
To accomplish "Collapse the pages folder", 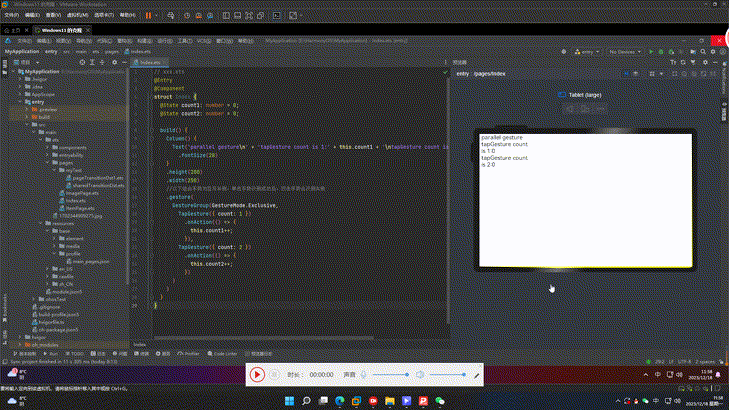I will pyautogui.click(x=47, y=163).
